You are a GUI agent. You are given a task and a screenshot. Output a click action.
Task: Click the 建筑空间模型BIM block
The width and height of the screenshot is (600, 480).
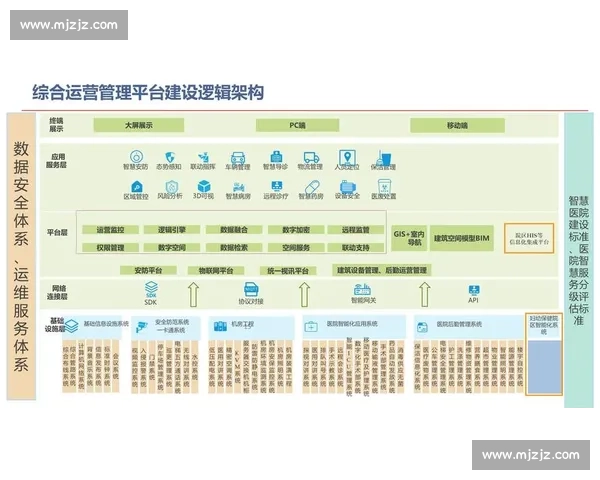coord(461,238)
